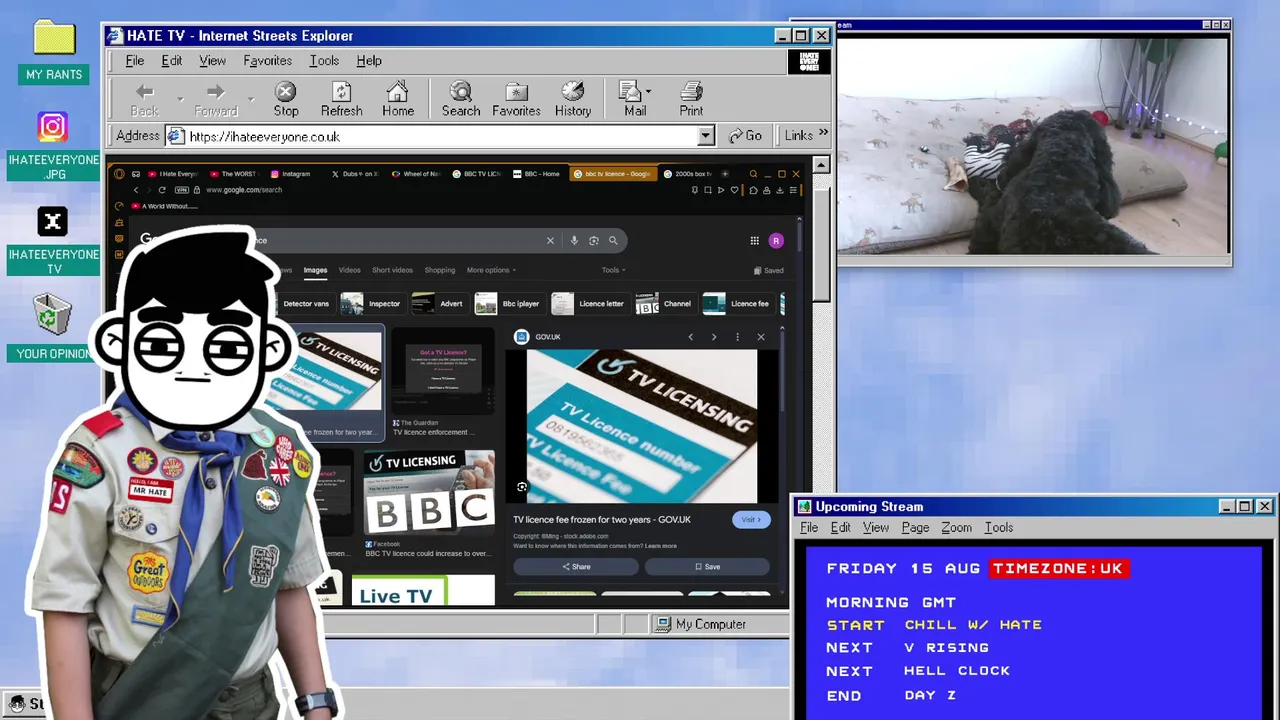Click the Google voice search microphone
This screenshot has width=1280, height=720.
pos(574,240)
